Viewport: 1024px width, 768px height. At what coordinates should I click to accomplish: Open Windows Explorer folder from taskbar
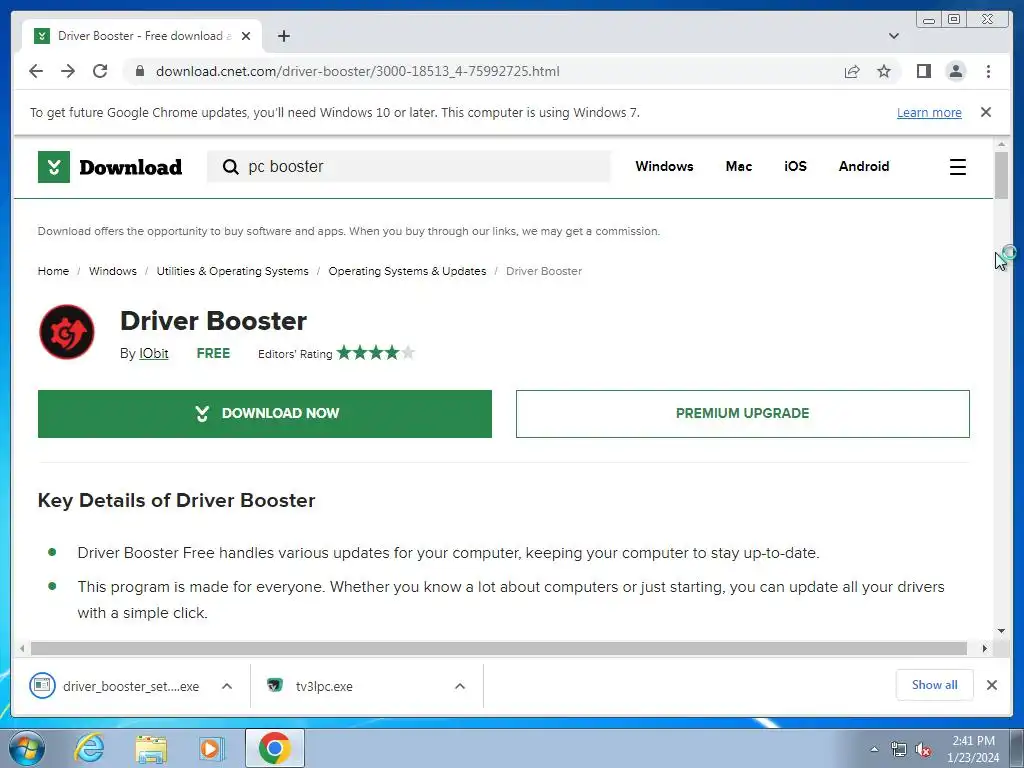point(151,748)
